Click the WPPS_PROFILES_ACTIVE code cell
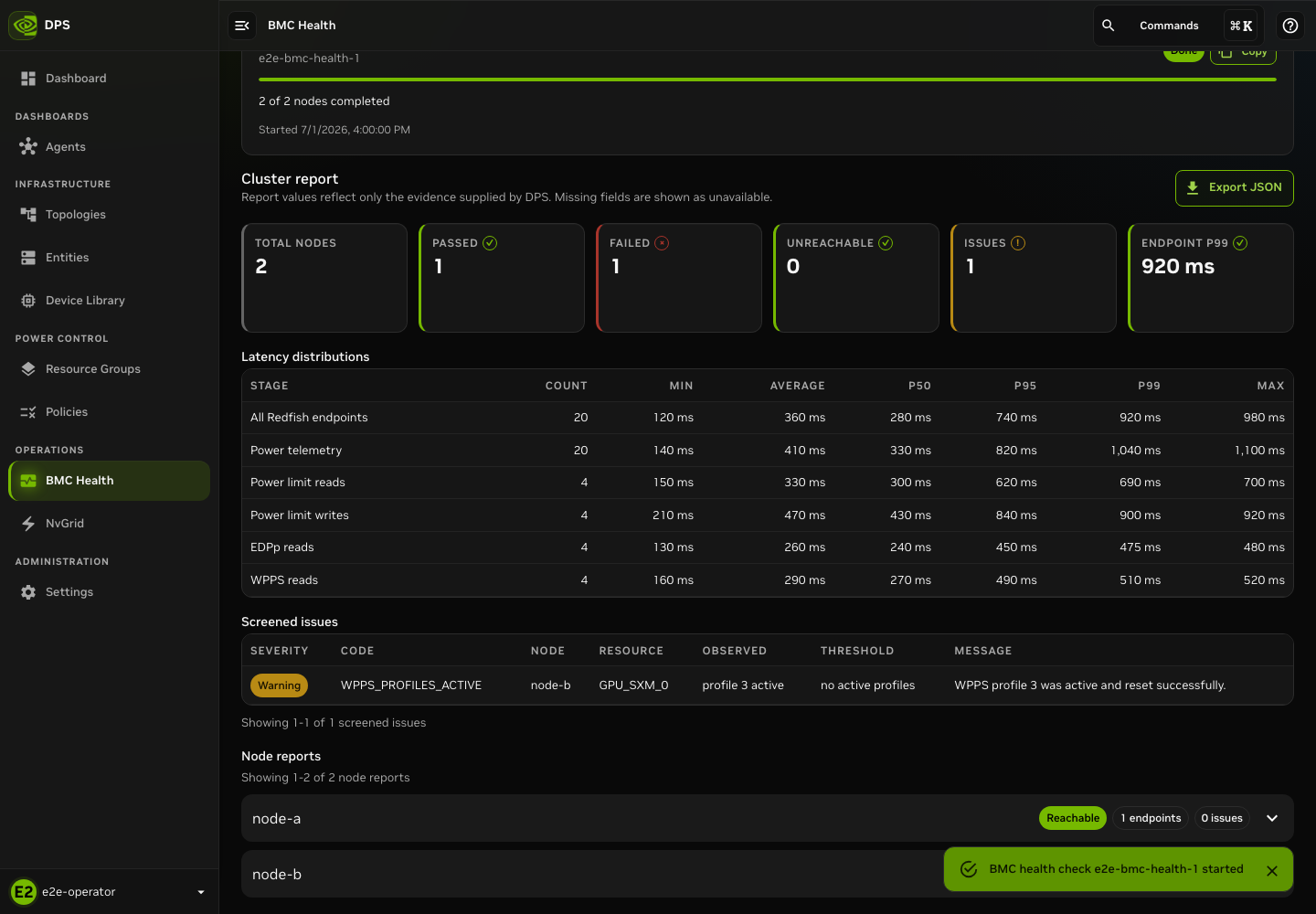 click(x=411, y=685)
